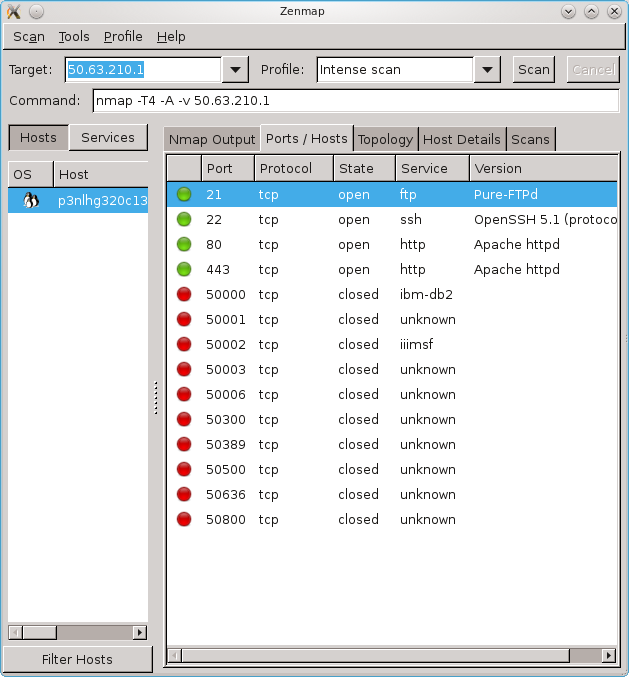
Task: Sort by the Protocol column header
Action: tap(294, 168)
